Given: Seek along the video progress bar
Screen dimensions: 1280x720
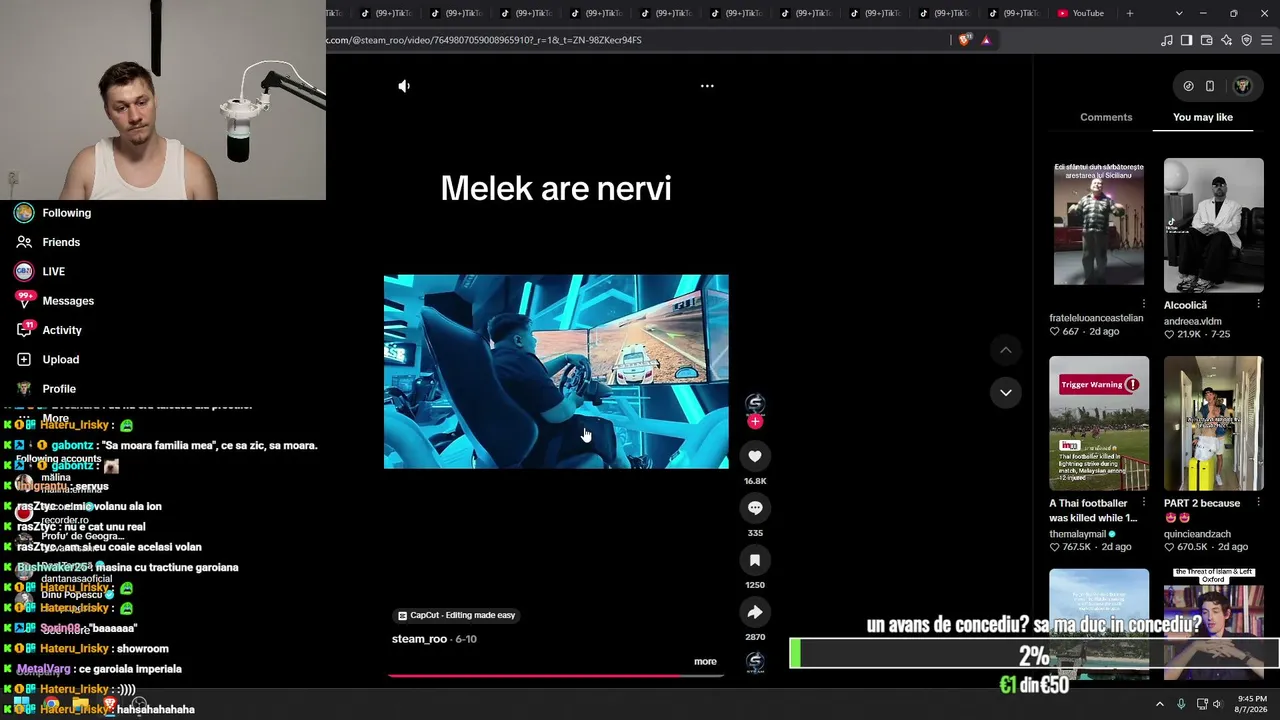Looking at the screenshot, I should (x=555, y=675).
